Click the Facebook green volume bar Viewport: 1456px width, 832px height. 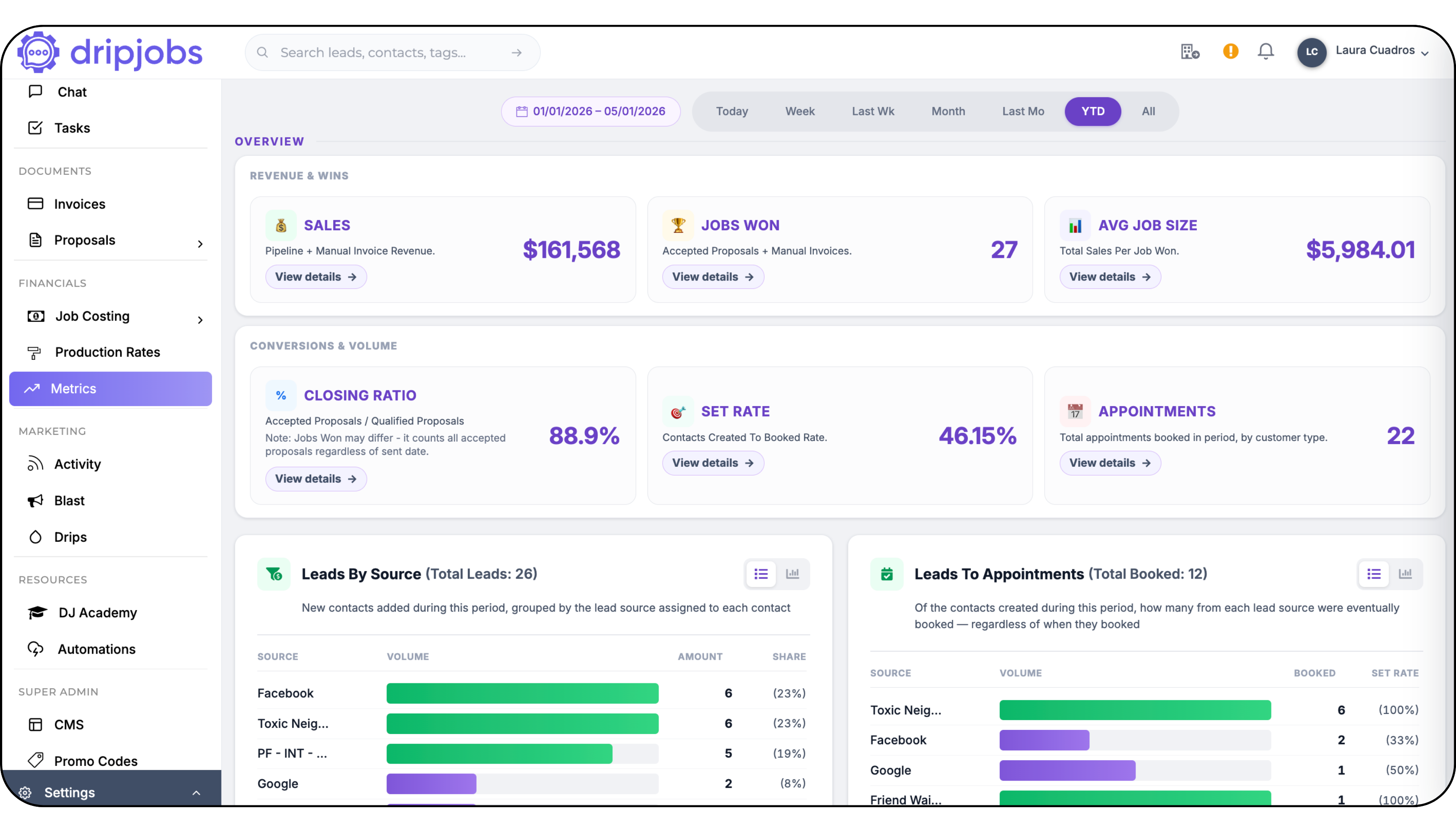click(x=522, y=693)
